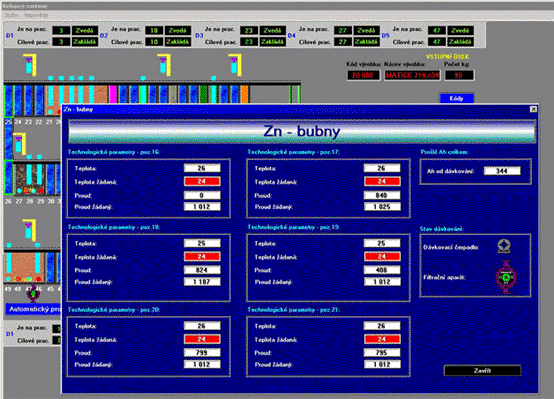Click the Dávkovací čerpadlo pump icon
The width and height of the screenshot is (554, 399).
click(x=504, y=246)
